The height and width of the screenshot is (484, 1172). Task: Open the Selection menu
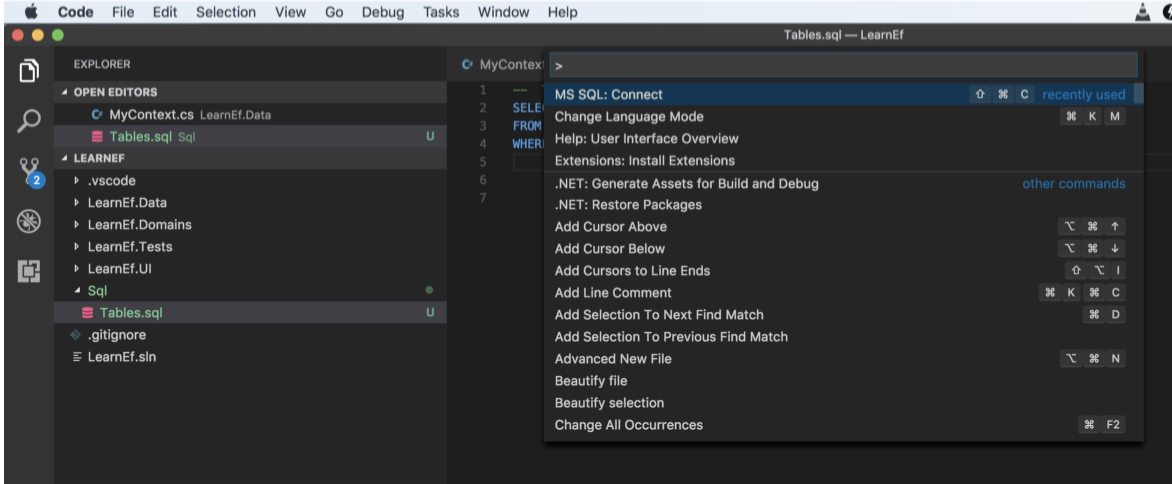tap(226, 12)
